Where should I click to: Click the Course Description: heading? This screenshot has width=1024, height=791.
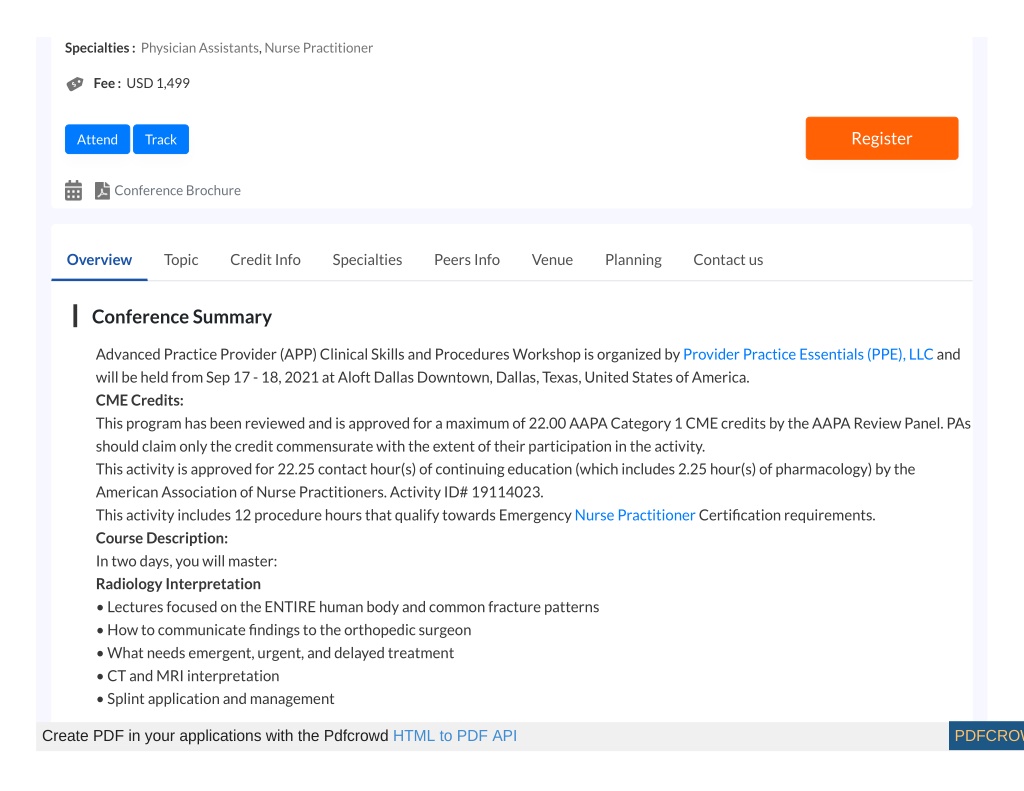pyautogui.click(x=162, y=538)
